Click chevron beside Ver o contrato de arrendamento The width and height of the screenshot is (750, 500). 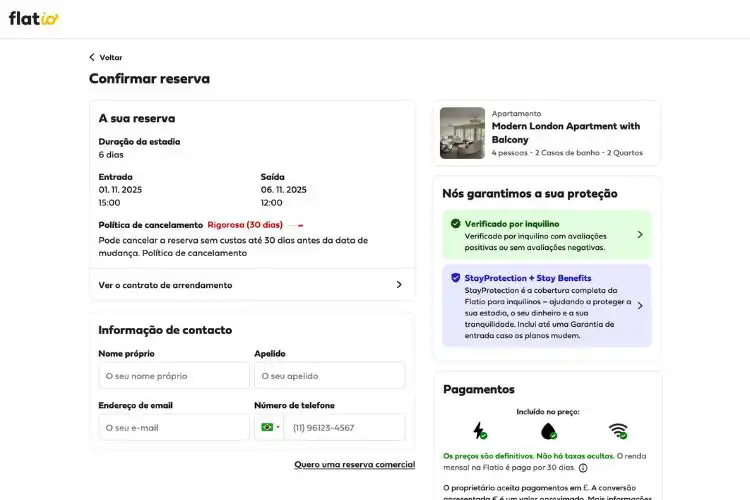399,285
